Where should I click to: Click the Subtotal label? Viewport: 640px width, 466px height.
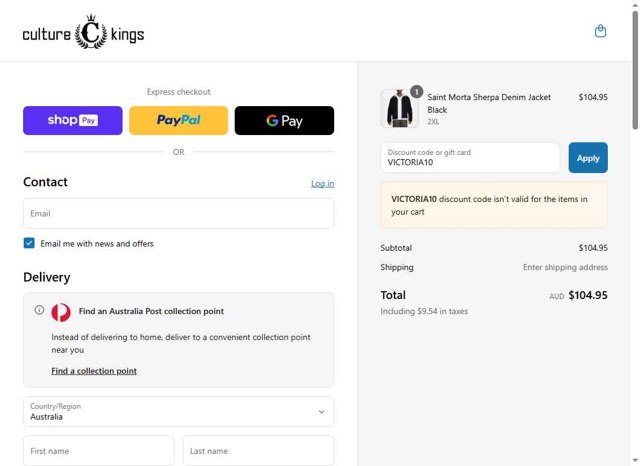pyautogui.click(x=396, y=248)
